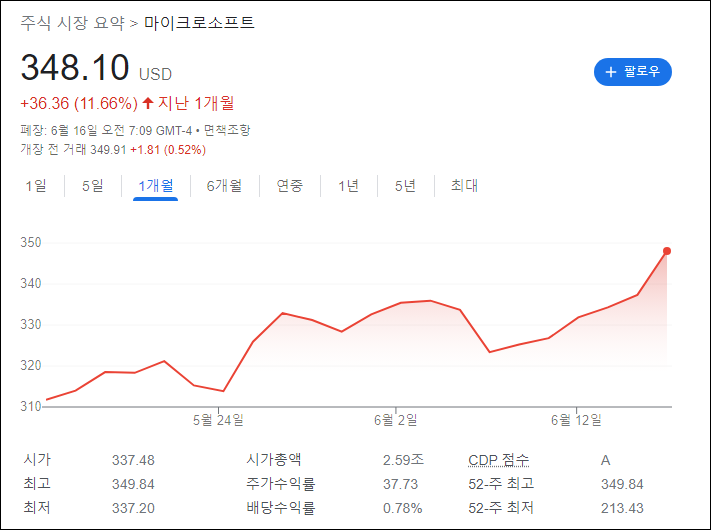This screenshot has width=711, height=530.
Task: Click the +36.36 (11.66%) change text
Action: coord(79,103)
